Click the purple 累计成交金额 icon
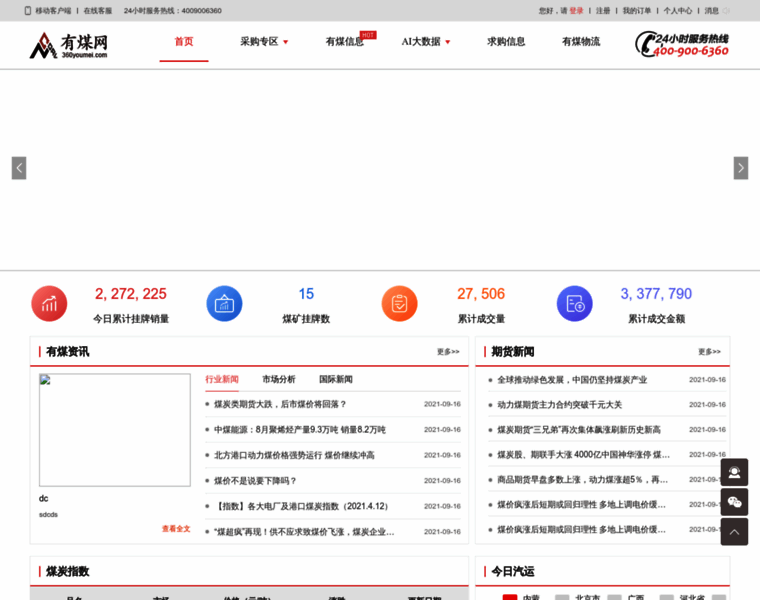 coord(574,304)
